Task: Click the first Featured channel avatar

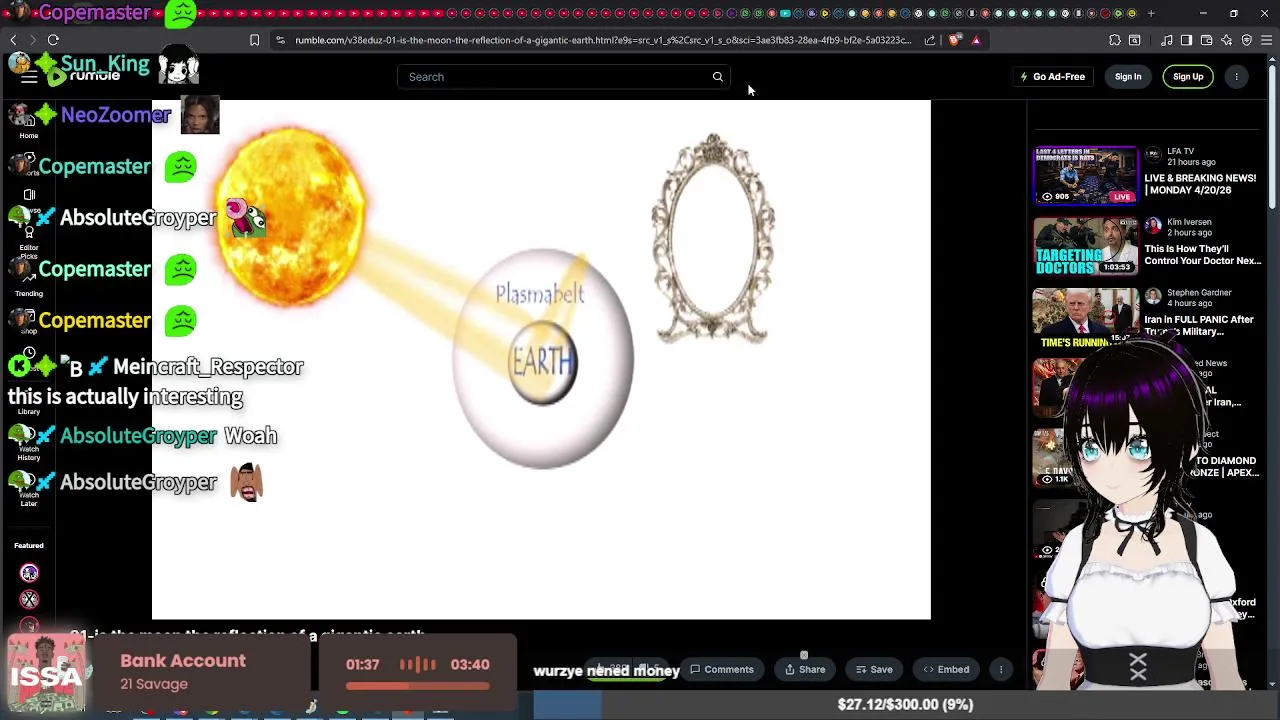Action: point(29,573)
